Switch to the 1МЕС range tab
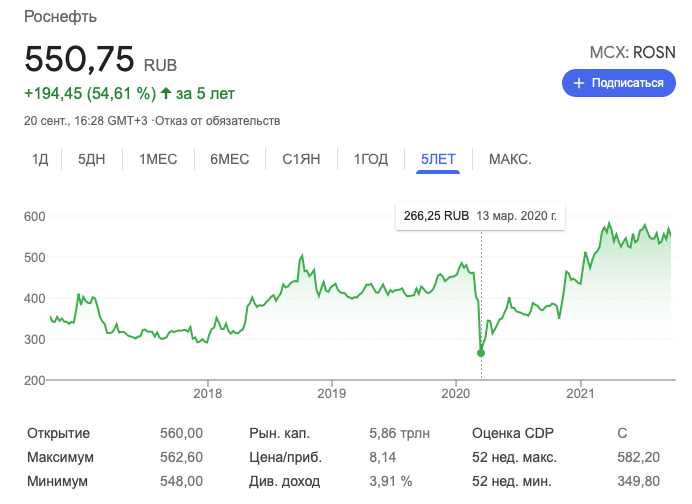Viewport: 692px width, 504px height. click(158, 159)
